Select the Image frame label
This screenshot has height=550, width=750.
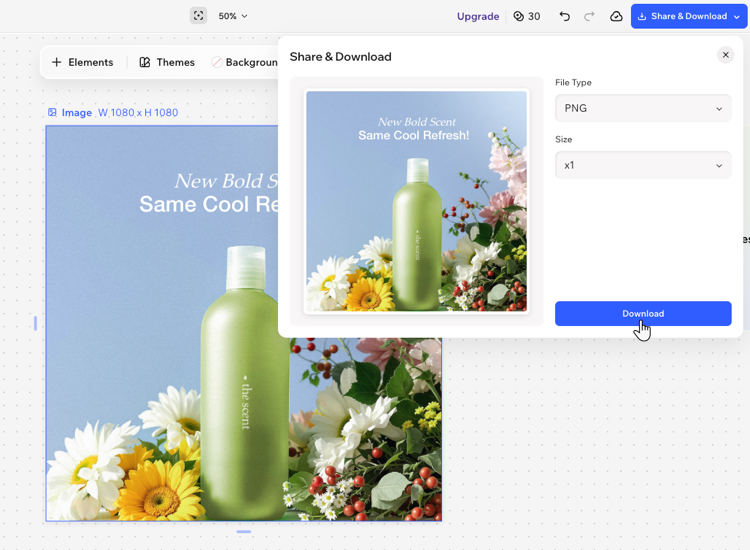coord(70,113)
